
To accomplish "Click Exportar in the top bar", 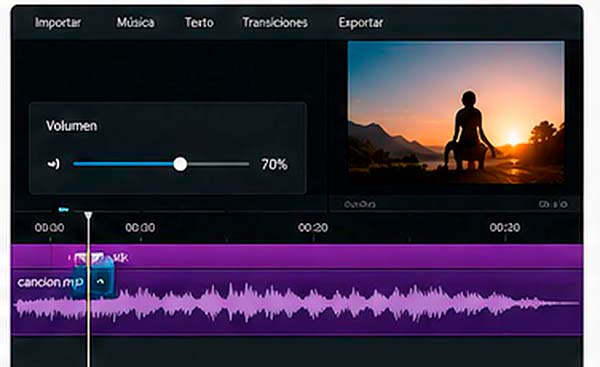I will pos(360,23).
